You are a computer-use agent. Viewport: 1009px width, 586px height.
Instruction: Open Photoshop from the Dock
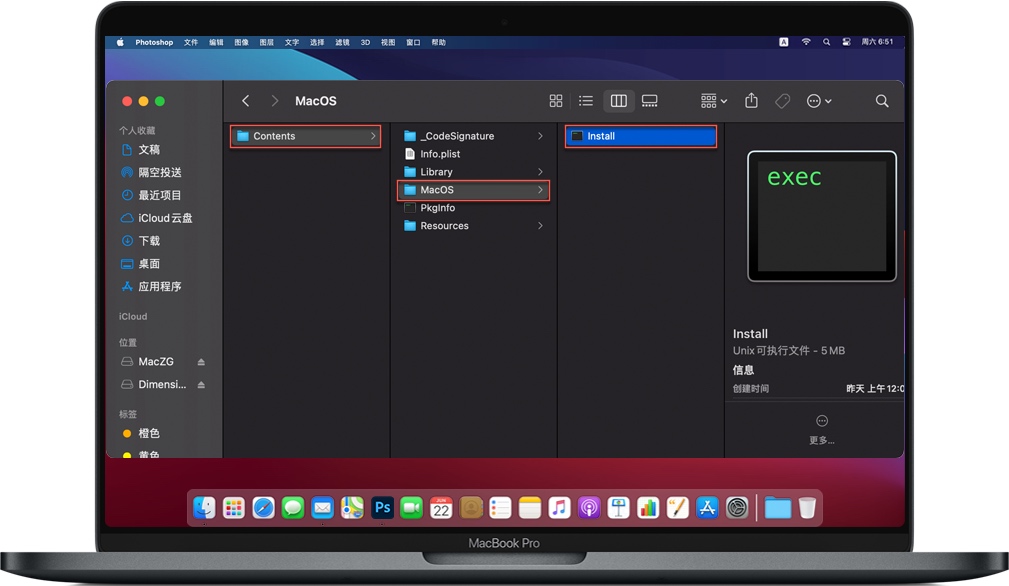(381, 507)
